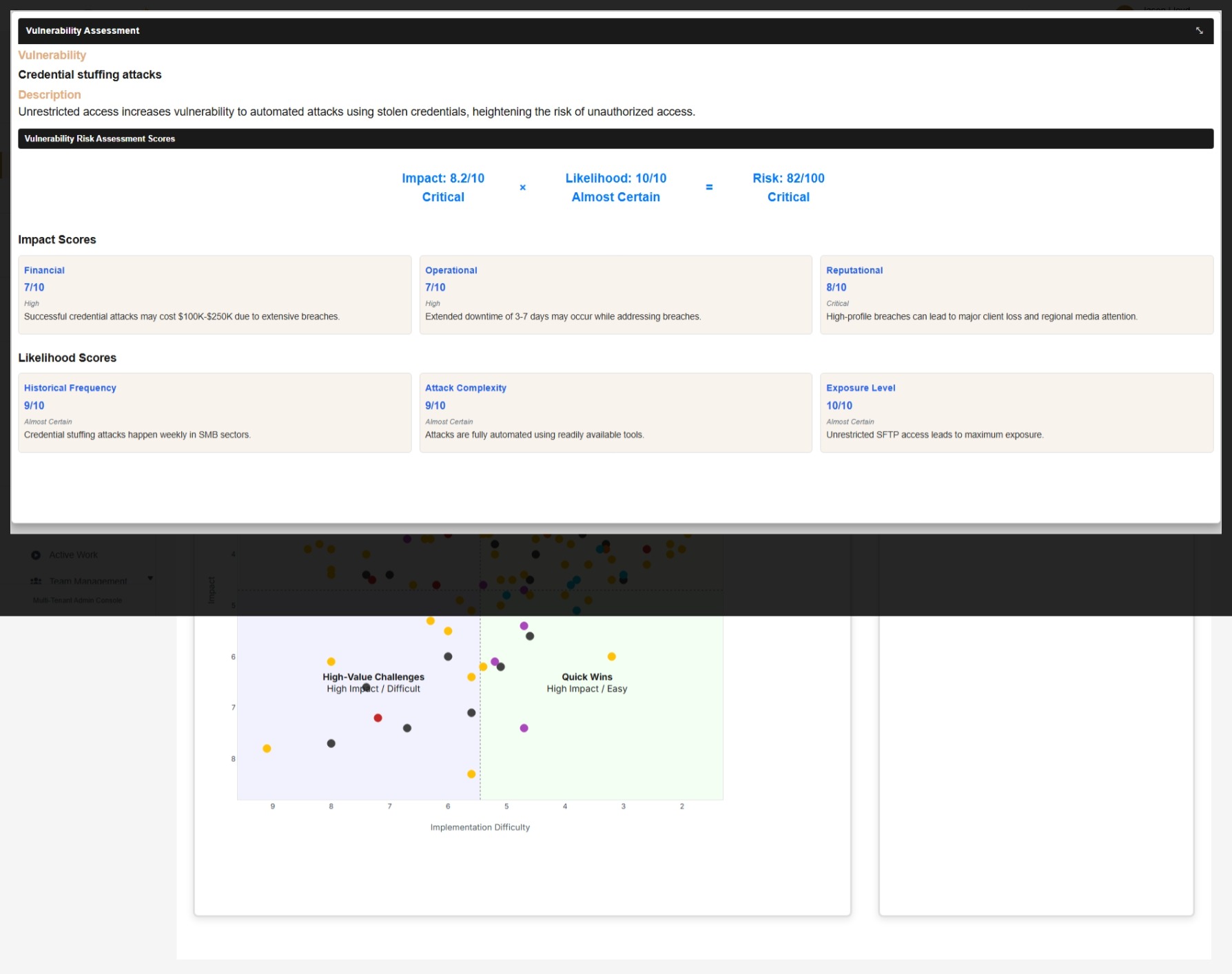Click the resize arrows on Vulnerability Assessment header
This screenshot has width=1232, height=974.
coord(1200,30)
